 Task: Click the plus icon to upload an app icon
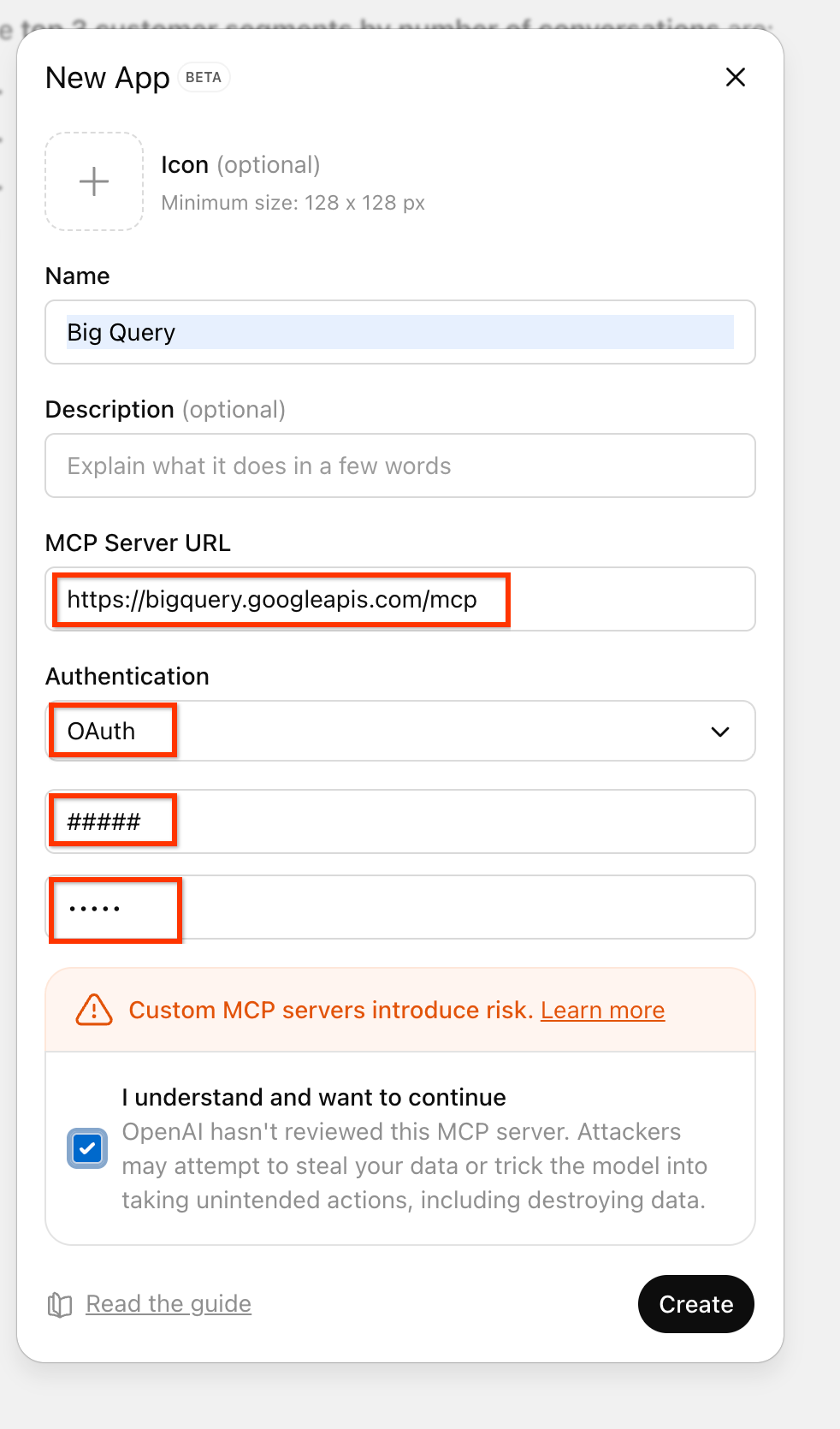93,181
